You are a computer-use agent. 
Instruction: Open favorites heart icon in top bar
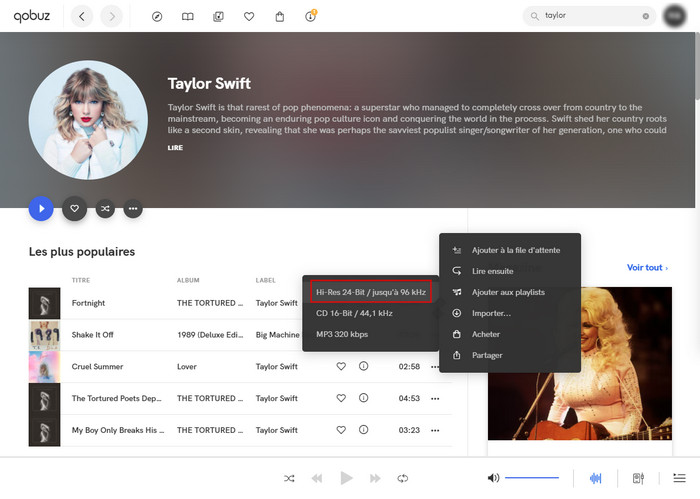pyautogui.click(x=249, y=16)
